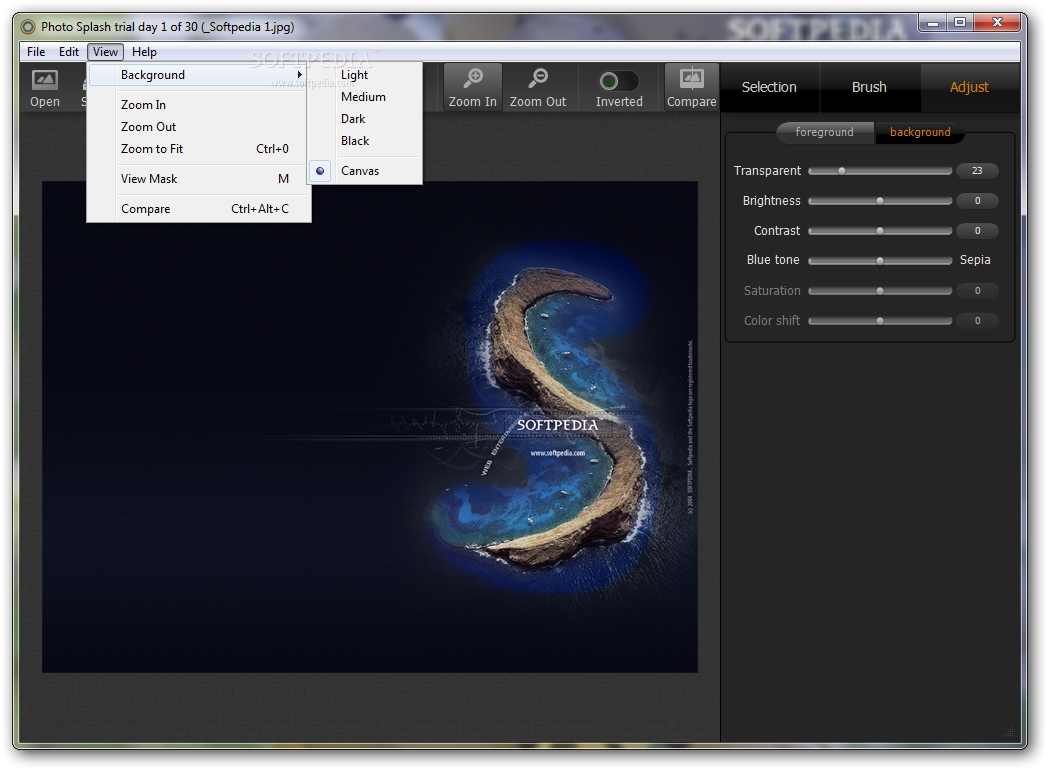Screen dimensions: 1048x770
Task: Switch to the Selection tab
Action: click(769, 88)
